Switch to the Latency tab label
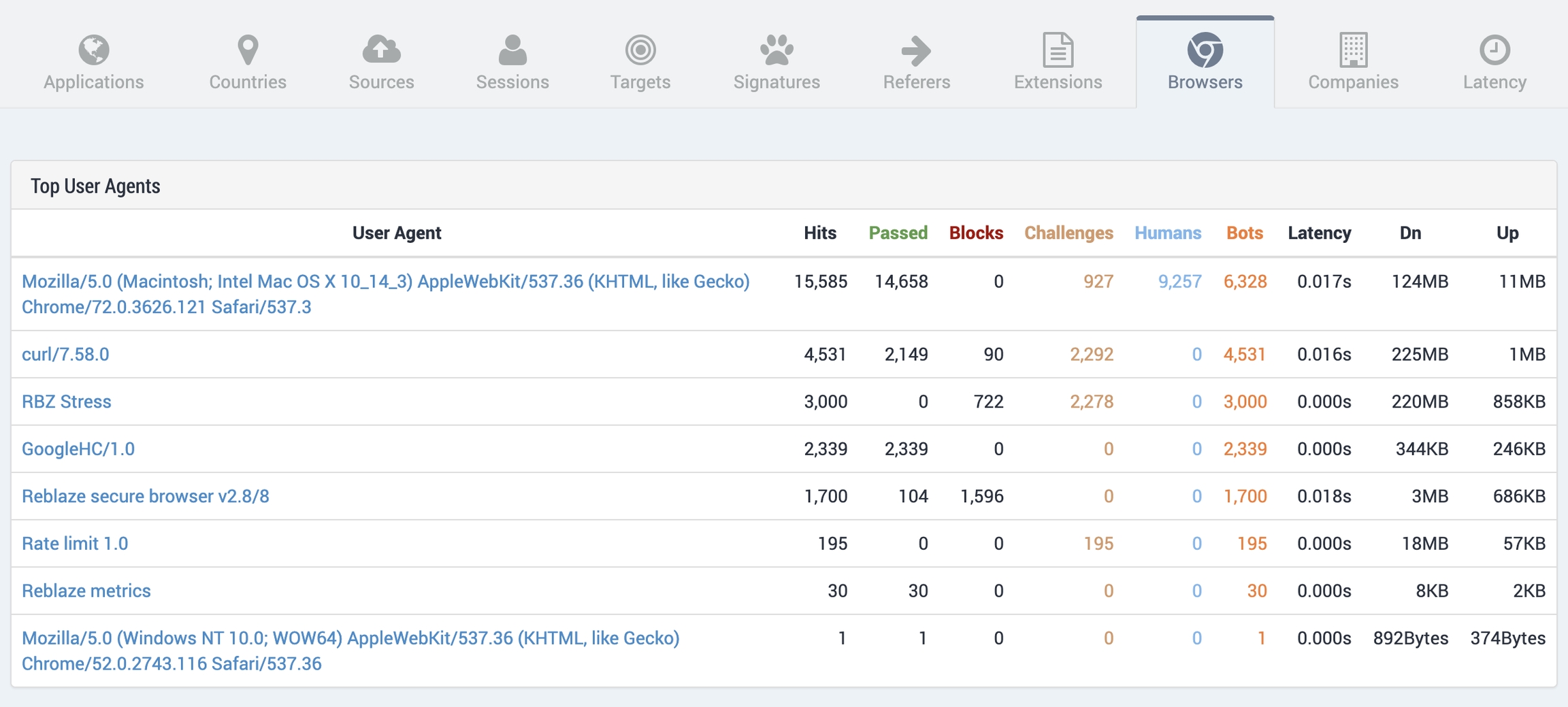Viewport: 1568px width, 707px height. (x=1494, y=82)
